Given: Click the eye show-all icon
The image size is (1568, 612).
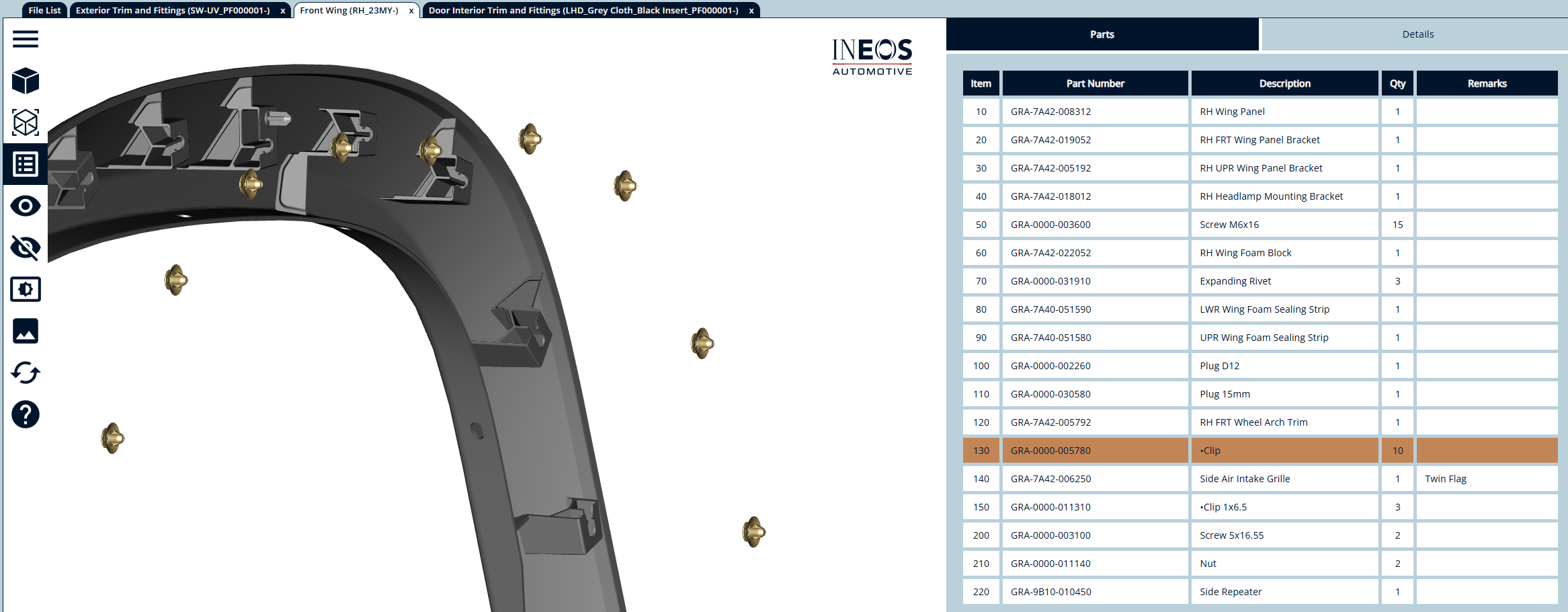Looking at the screenshot, I should pyautogui.click(x=26, y=206).
